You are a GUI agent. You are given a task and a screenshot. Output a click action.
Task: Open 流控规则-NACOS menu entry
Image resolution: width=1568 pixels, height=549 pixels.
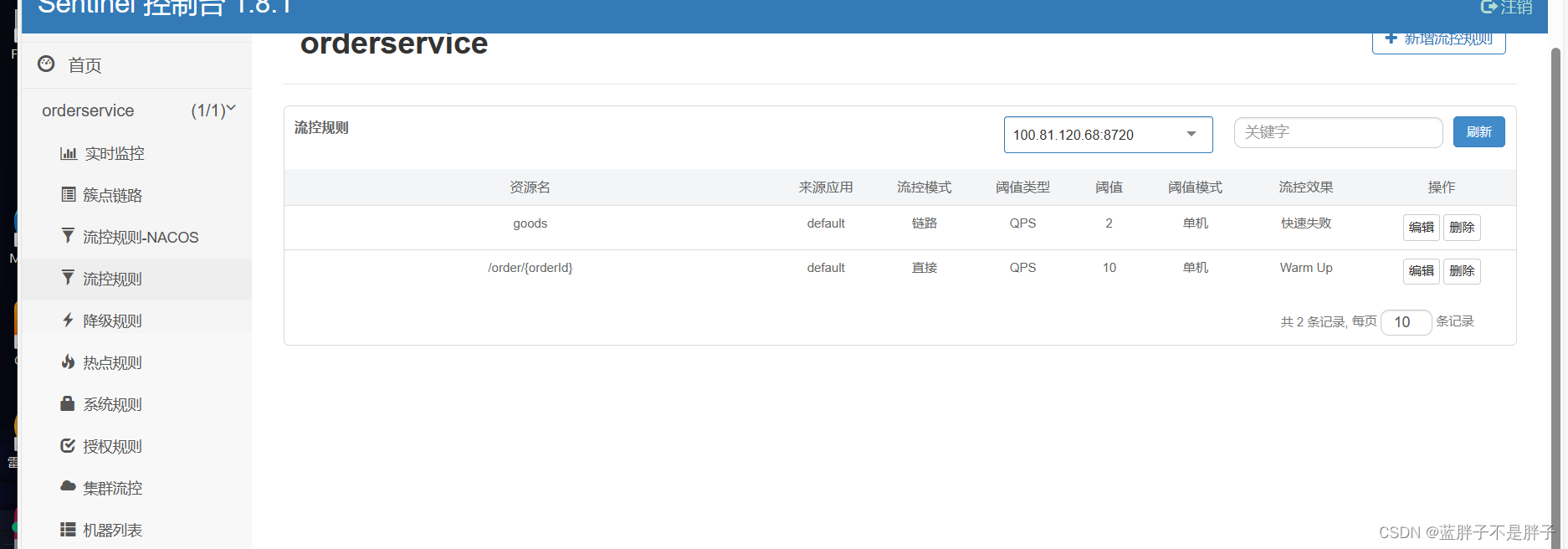pos(141,237)
